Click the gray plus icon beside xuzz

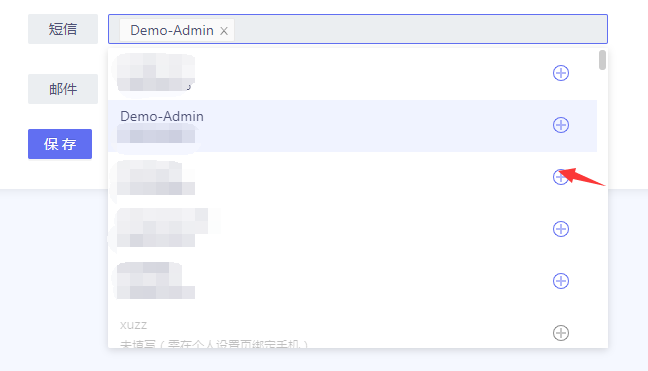(561, 333)
